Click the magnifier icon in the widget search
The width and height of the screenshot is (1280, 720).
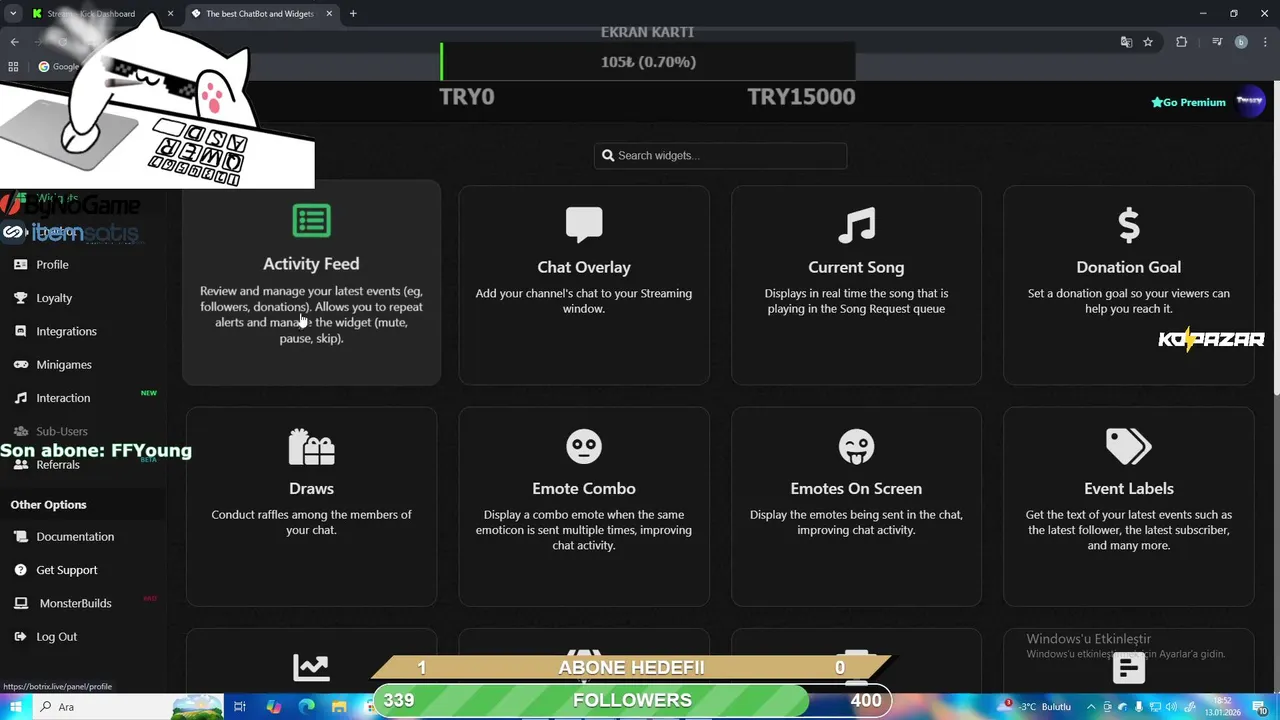[608, 156]
